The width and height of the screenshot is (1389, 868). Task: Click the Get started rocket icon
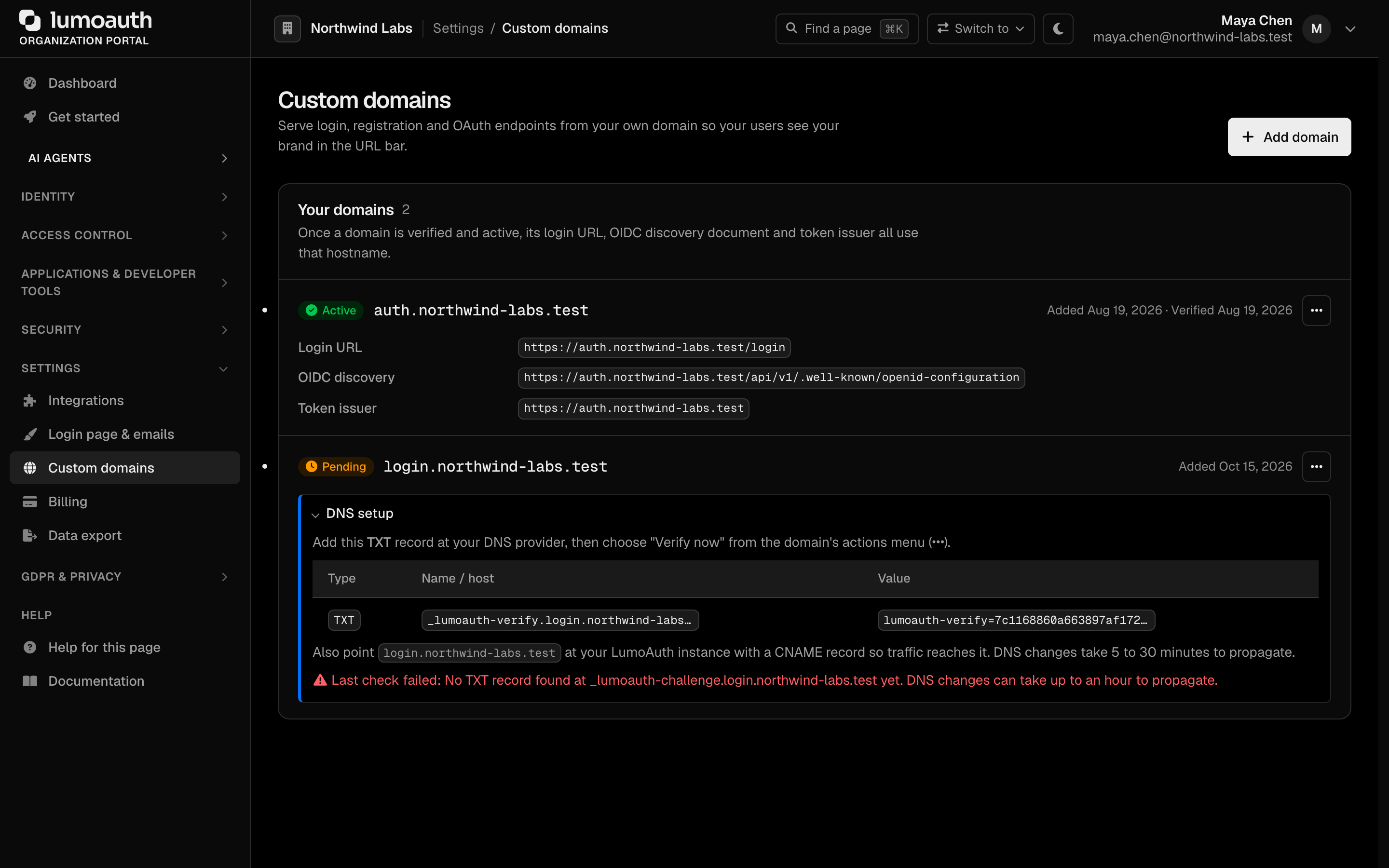pos(30,117)
